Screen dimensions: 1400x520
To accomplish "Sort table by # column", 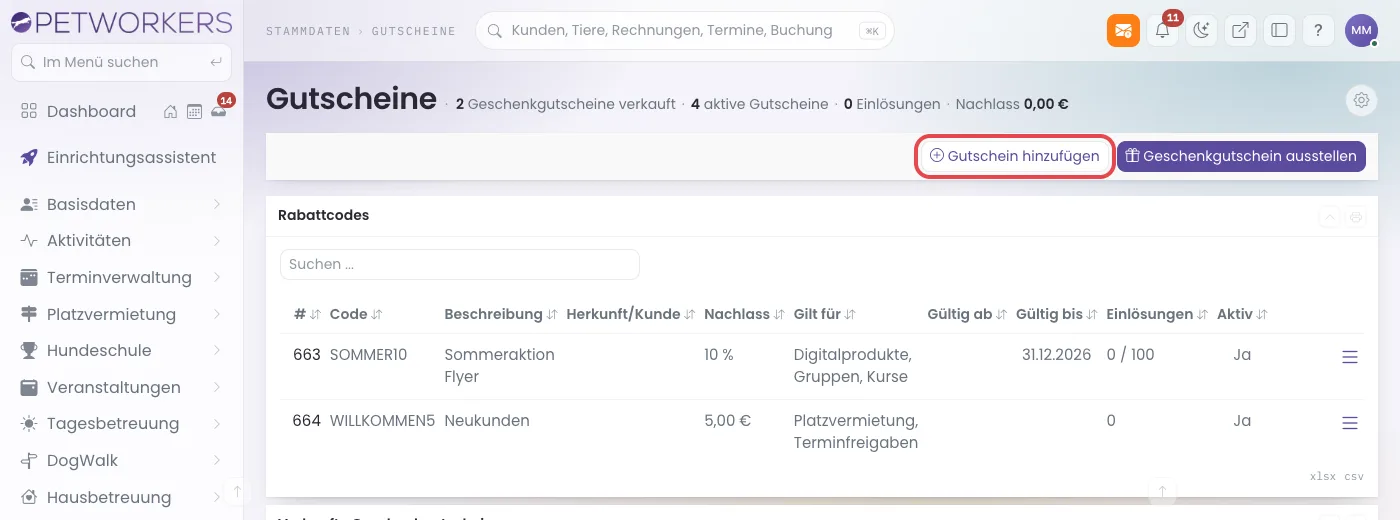I will (307, 314).
